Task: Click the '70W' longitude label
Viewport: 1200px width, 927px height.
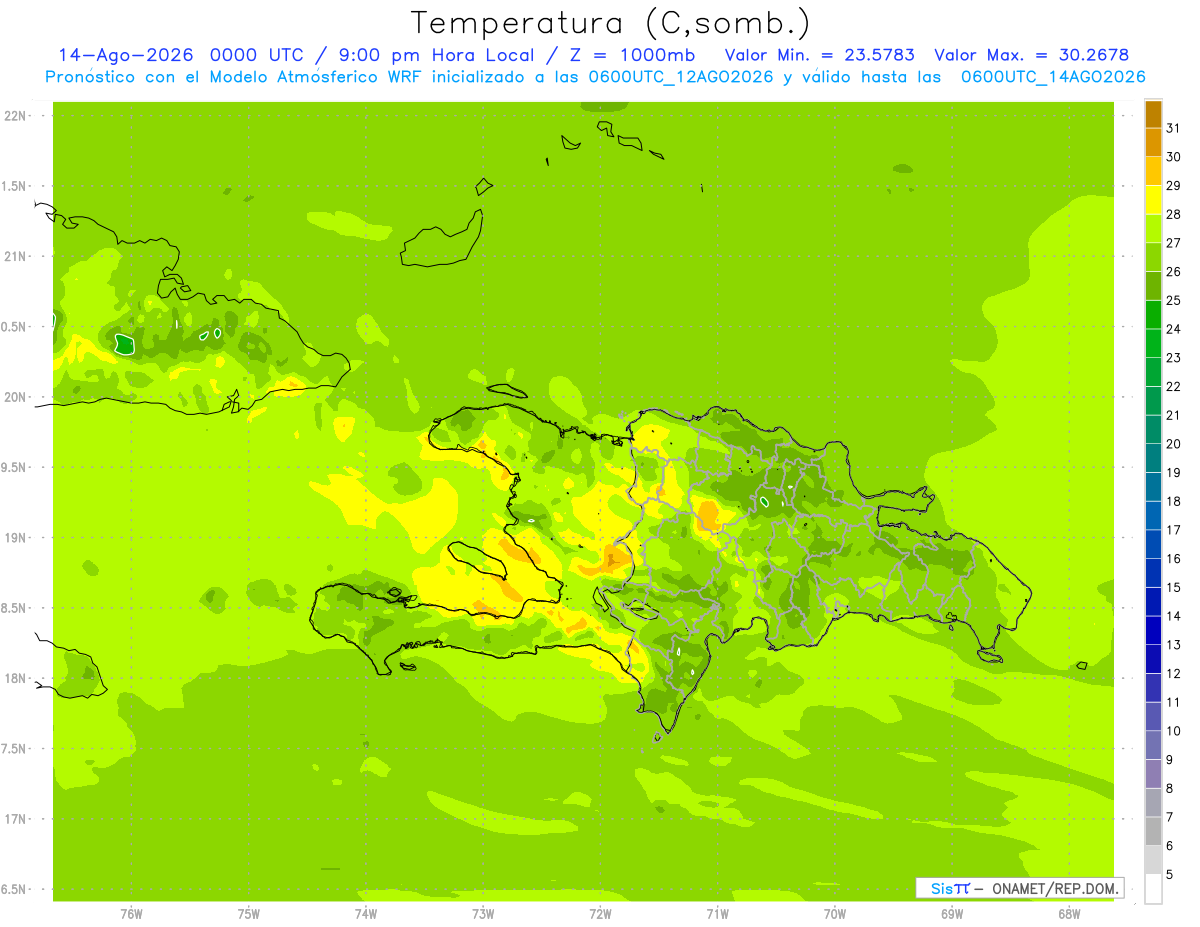Action: pos(835,914)
